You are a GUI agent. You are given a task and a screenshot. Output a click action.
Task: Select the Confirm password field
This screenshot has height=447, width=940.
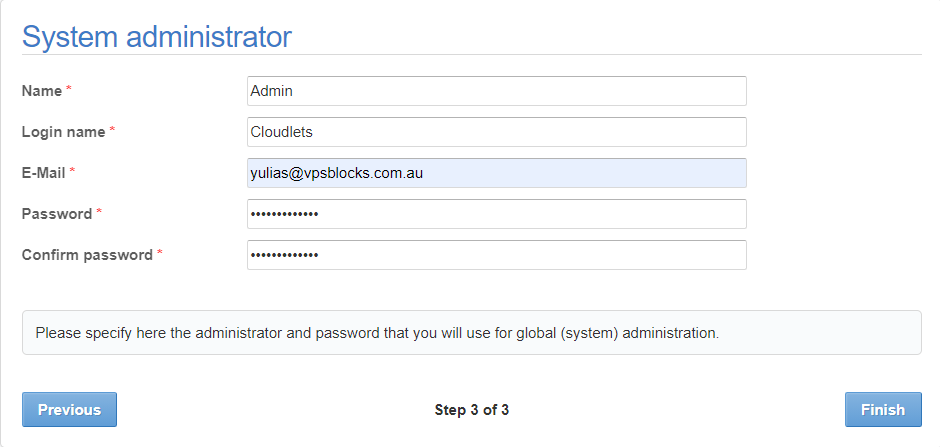[496, 255]
